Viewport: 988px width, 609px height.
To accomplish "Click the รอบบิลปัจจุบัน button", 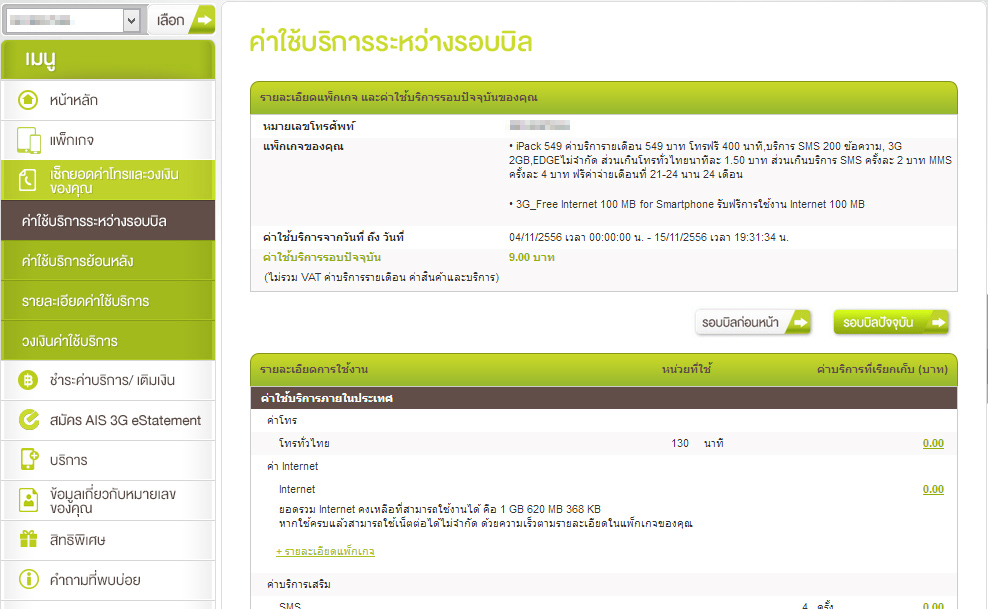I will click(x=892, y=322).
